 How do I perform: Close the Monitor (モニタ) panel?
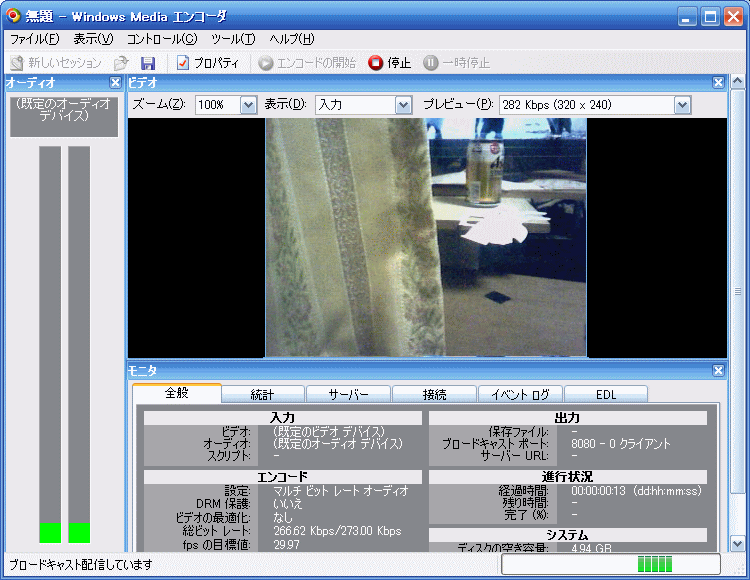(x=718, y=371)
